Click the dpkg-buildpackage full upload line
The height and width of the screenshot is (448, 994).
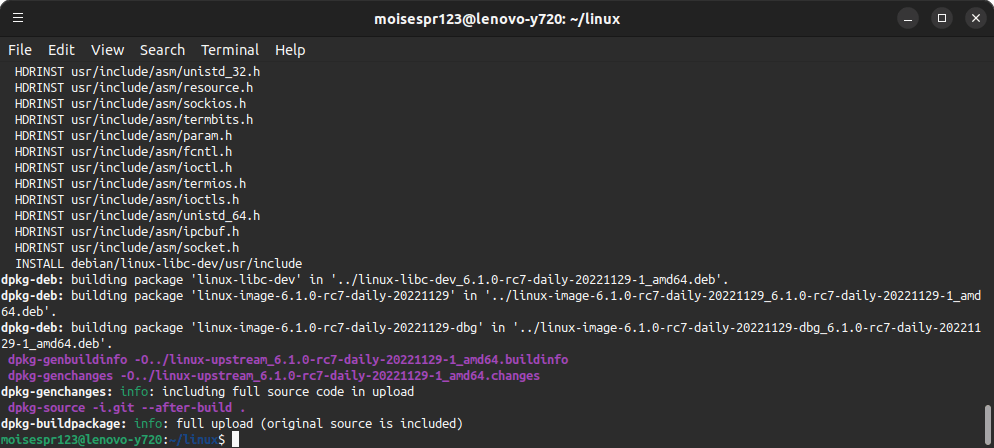(232, 423)
